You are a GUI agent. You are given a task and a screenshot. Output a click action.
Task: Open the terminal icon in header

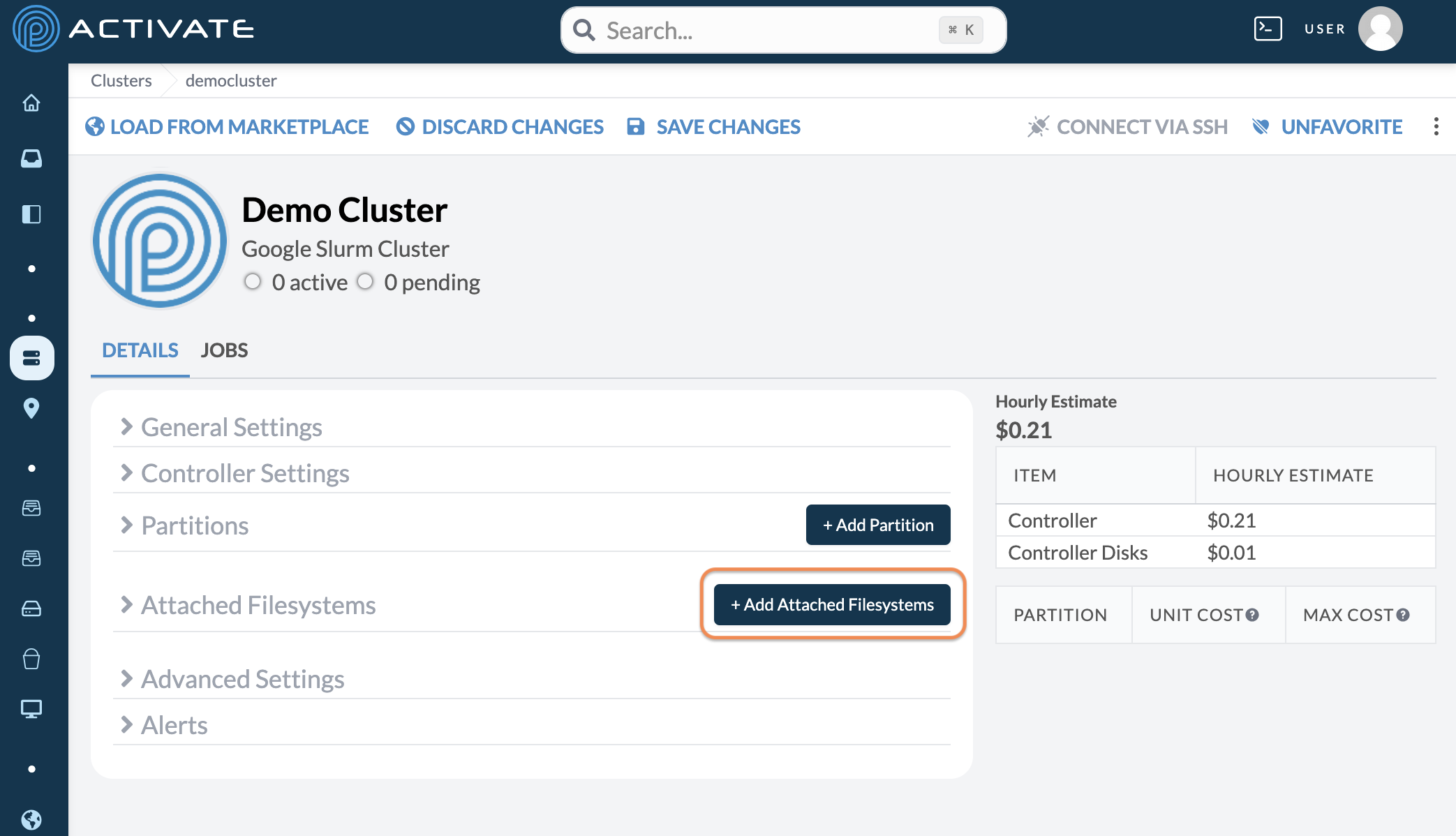click(1268, 29)
